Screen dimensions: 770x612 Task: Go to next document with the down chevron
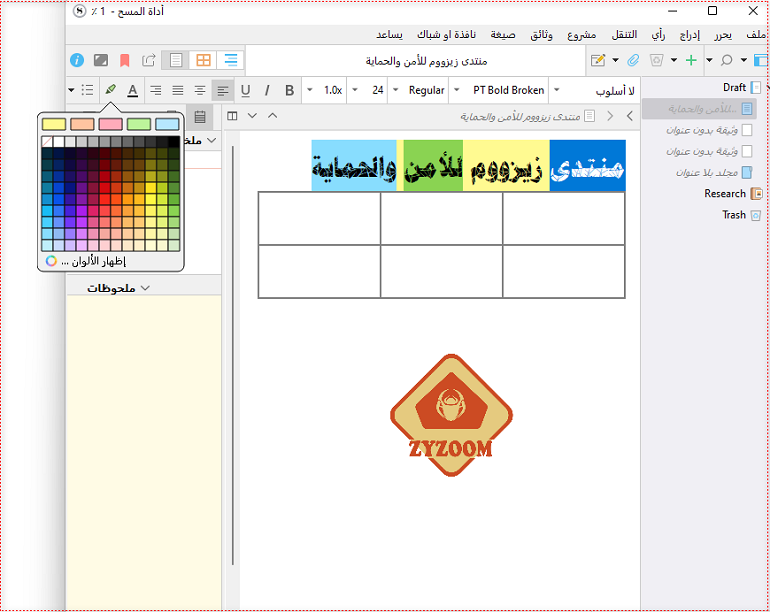click(252, 116)
